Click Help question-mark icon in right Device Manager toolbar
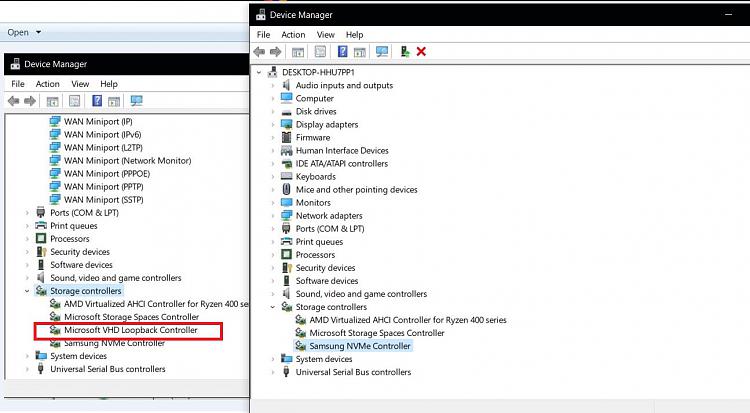This screenshot has width=750, height=413. click(342, 51)
